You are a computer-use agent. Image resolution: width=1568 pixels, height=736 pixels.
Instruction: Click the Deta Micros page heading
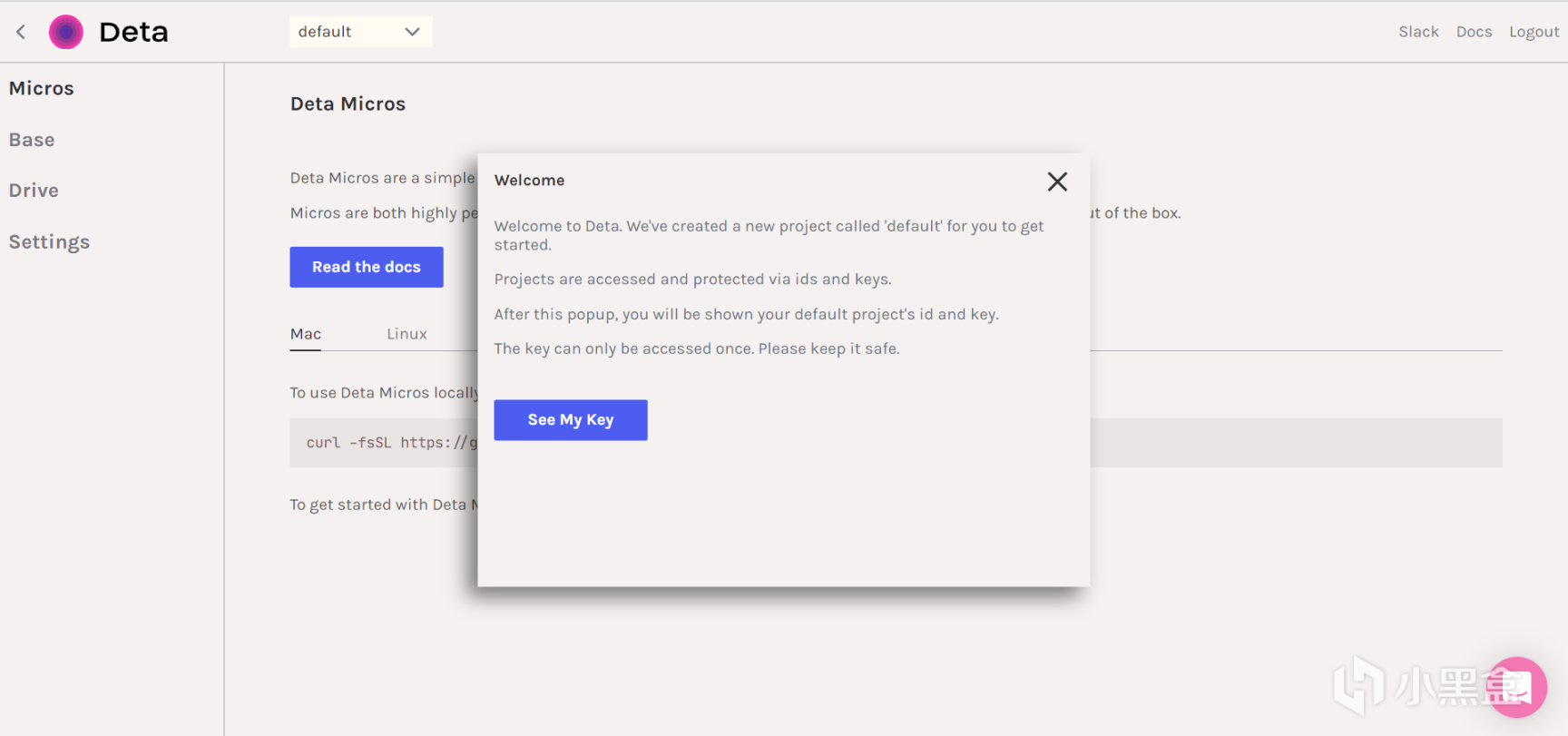tap(348, 104)
